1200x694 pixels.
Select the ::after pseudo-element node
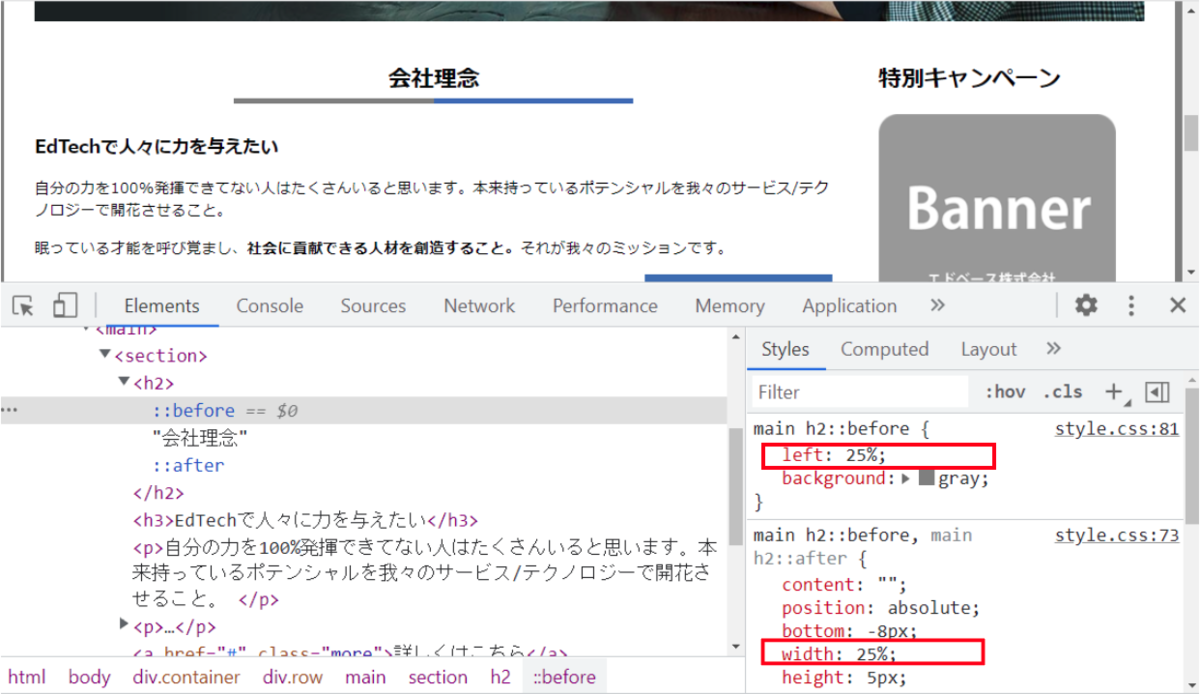[x=188, y=465]
